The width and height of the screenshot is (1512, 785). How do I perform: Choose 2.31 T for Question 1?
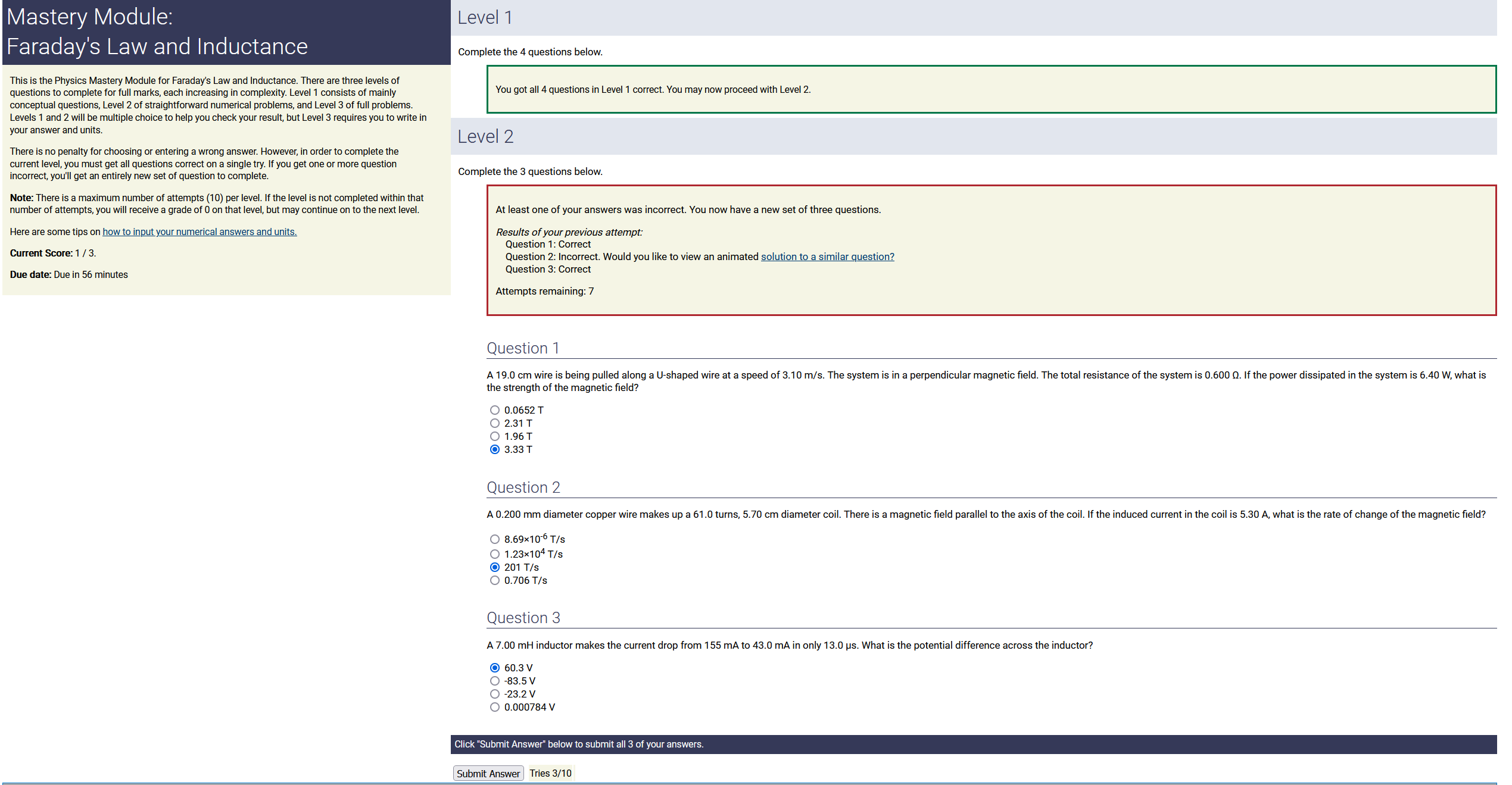[x=494, y=423]
